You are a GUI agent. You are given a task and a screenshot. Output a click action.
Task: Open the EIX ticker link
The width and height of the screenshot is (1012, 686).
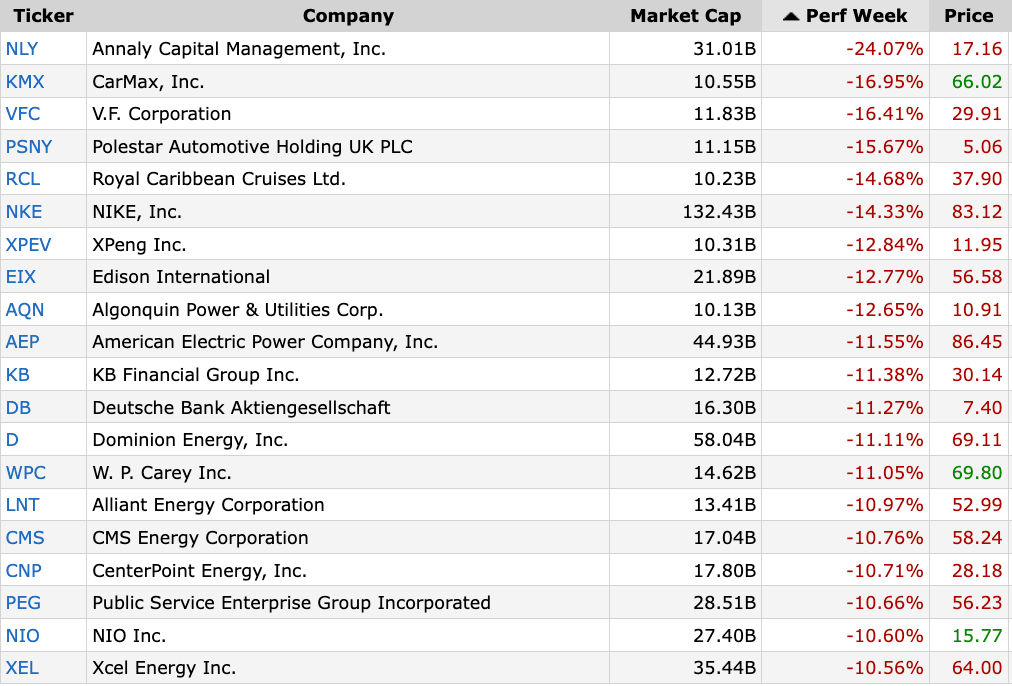pos(21,277)
